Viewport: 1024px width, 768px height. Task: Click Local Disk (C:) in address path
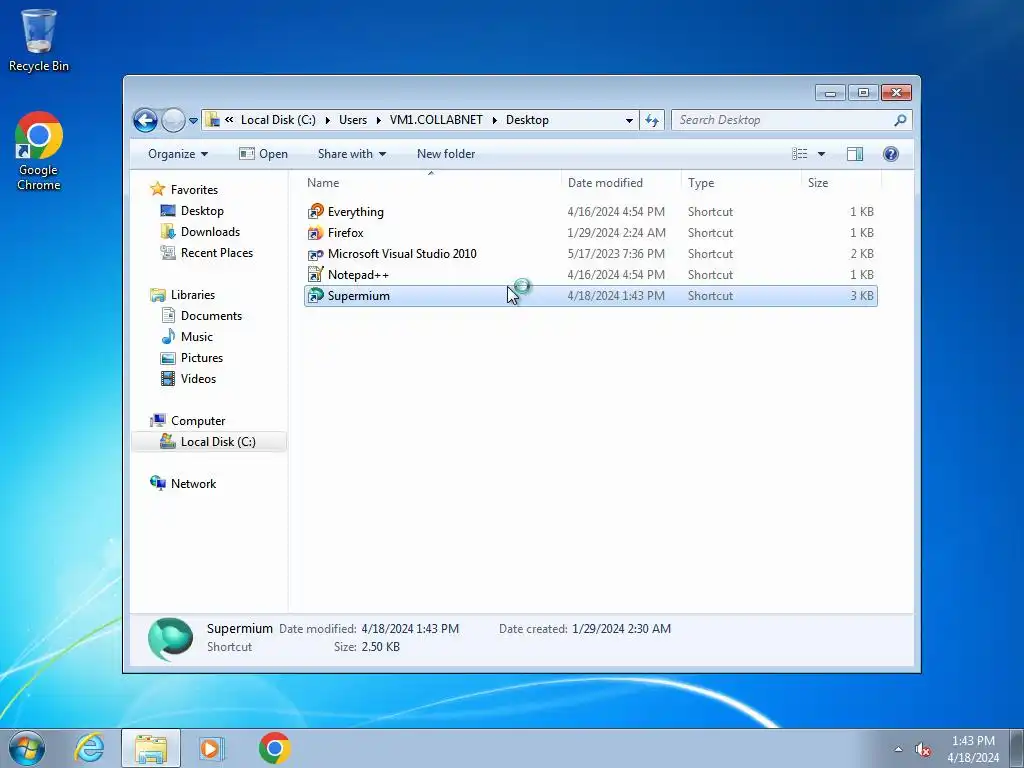(x=278, y=120)
